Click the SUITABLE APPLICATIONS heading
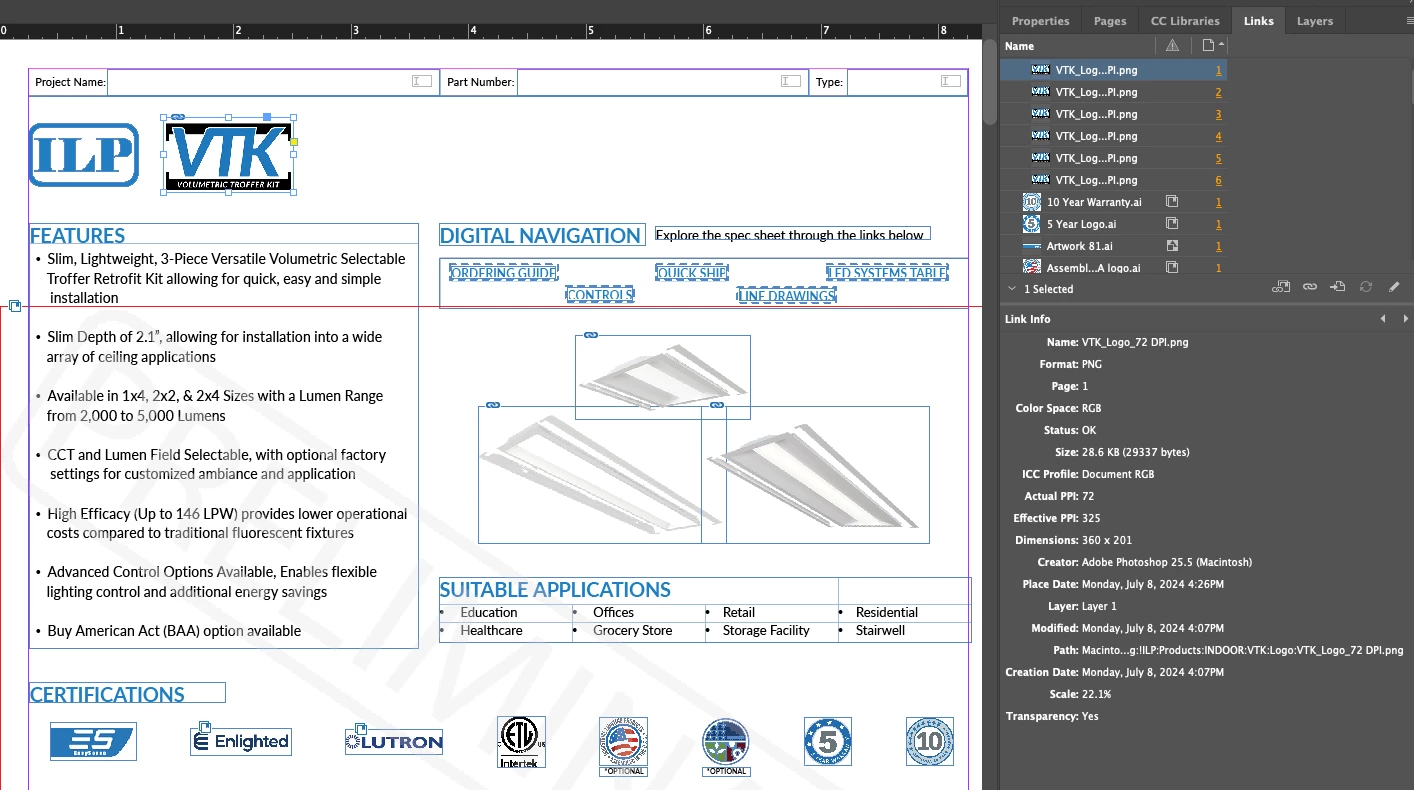Screen dimensions: 1414x790 click(555, 589)
